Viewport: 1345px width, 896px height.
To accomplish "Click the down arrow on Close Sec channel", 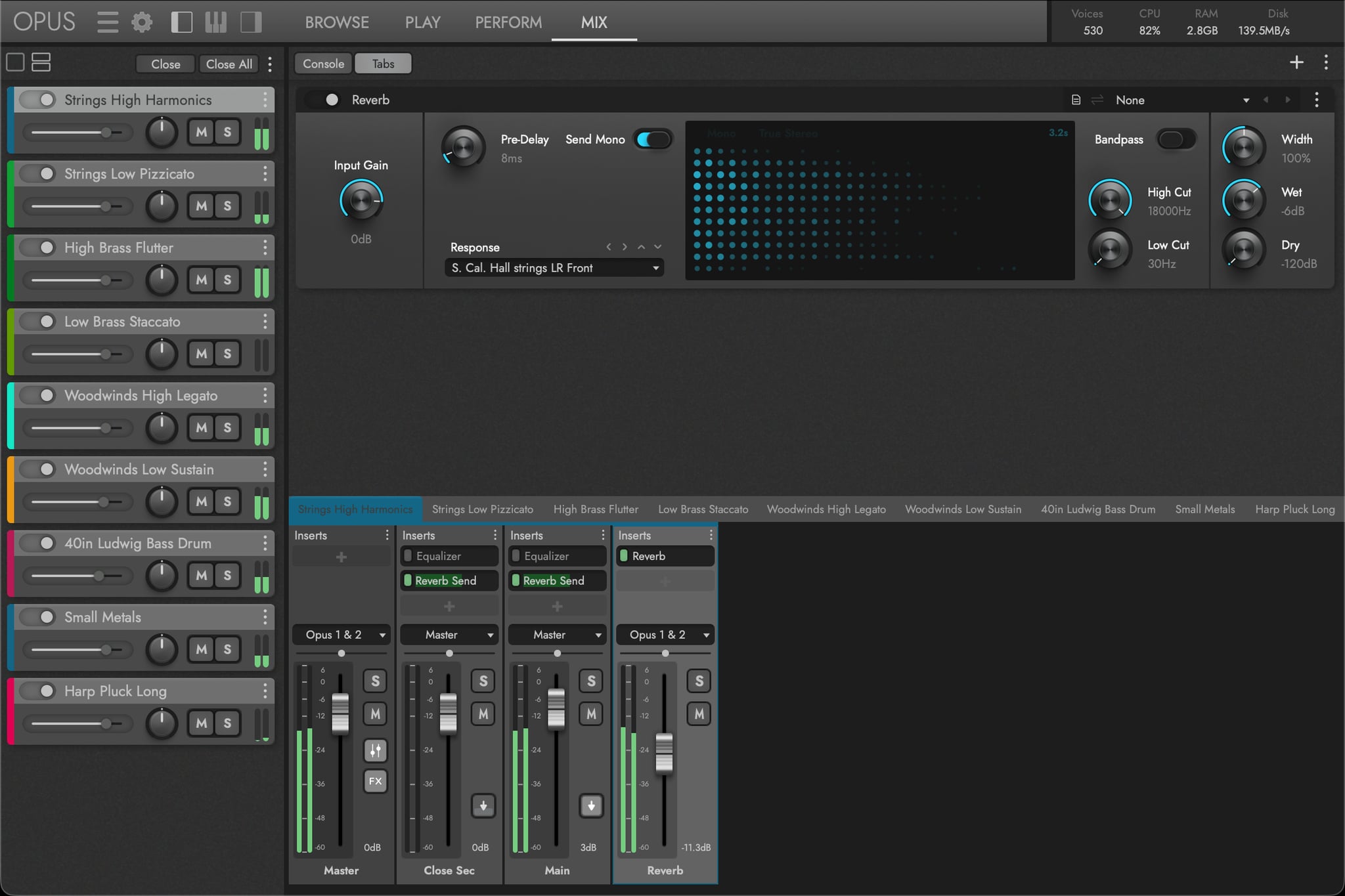I will (x=483, y=805).
